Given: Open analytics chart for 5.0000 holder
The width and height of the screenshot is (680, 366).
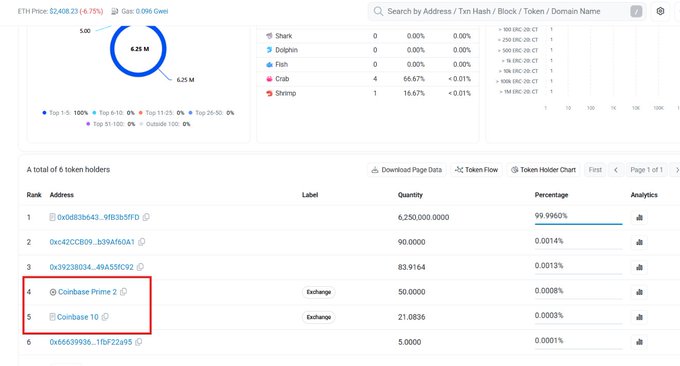Looking at the screenshot, I should pyautogui.click(x=639, y=342).
